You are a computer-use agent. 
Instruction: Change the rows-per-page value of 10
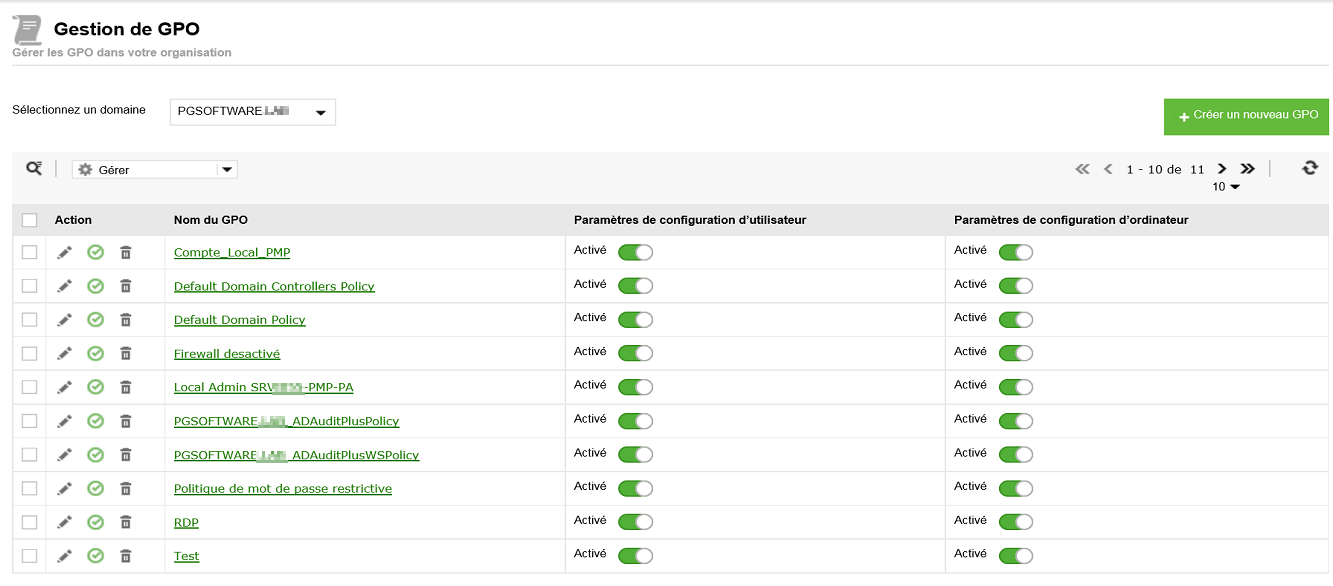coord(1226,187)
